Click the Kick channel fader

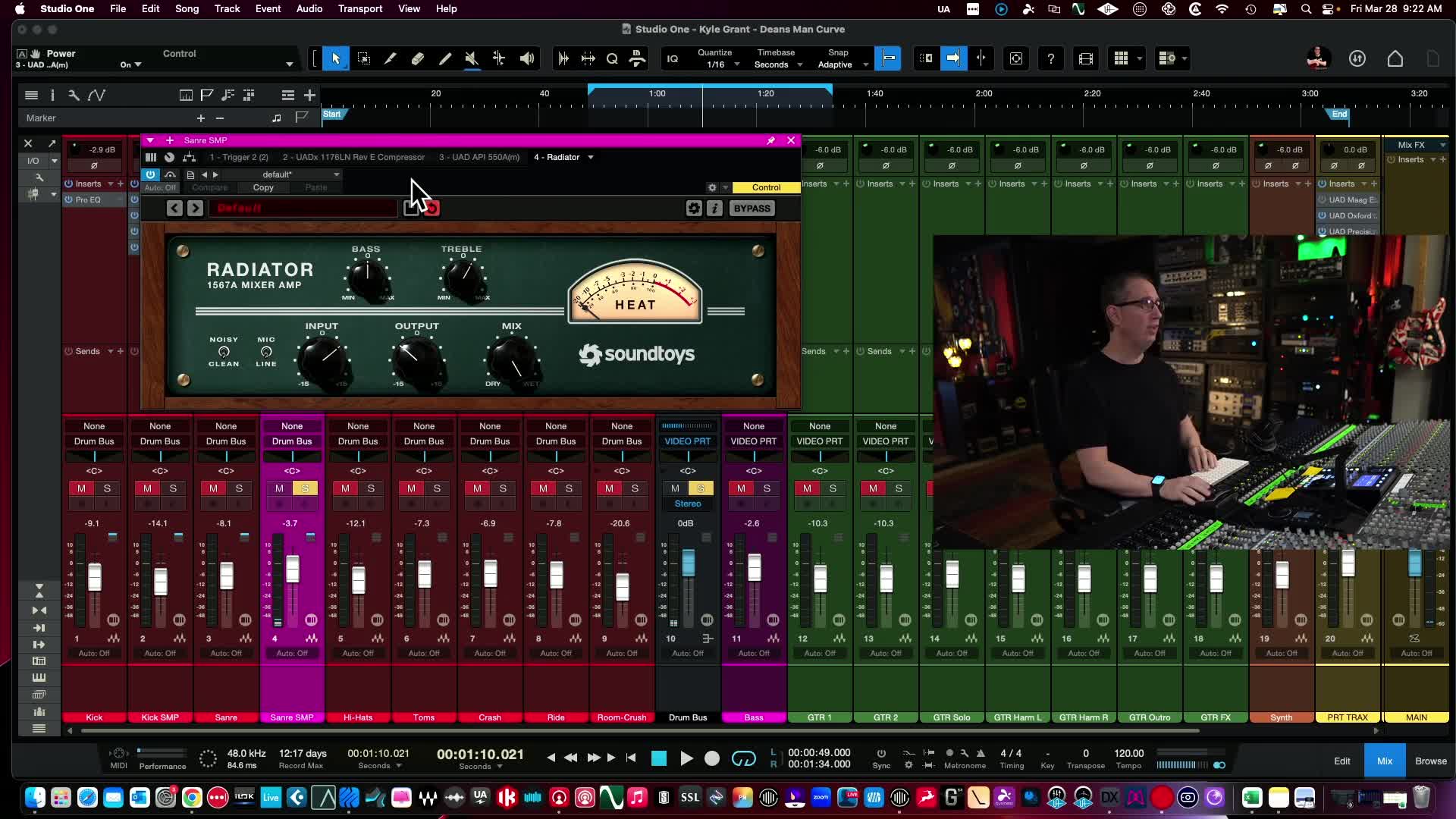click(95, 577)
